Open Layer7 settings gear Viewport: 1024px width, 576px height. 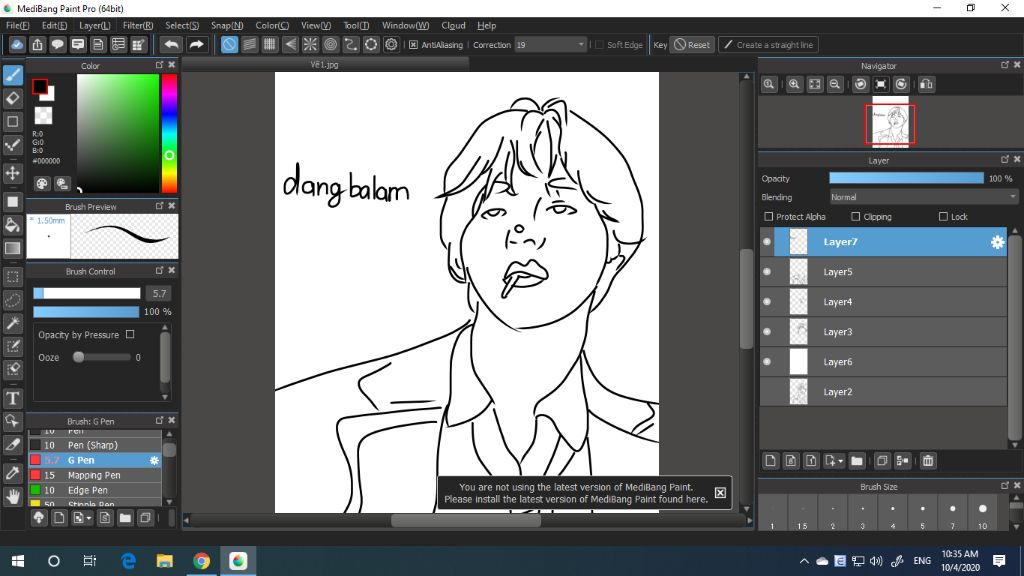997,242
